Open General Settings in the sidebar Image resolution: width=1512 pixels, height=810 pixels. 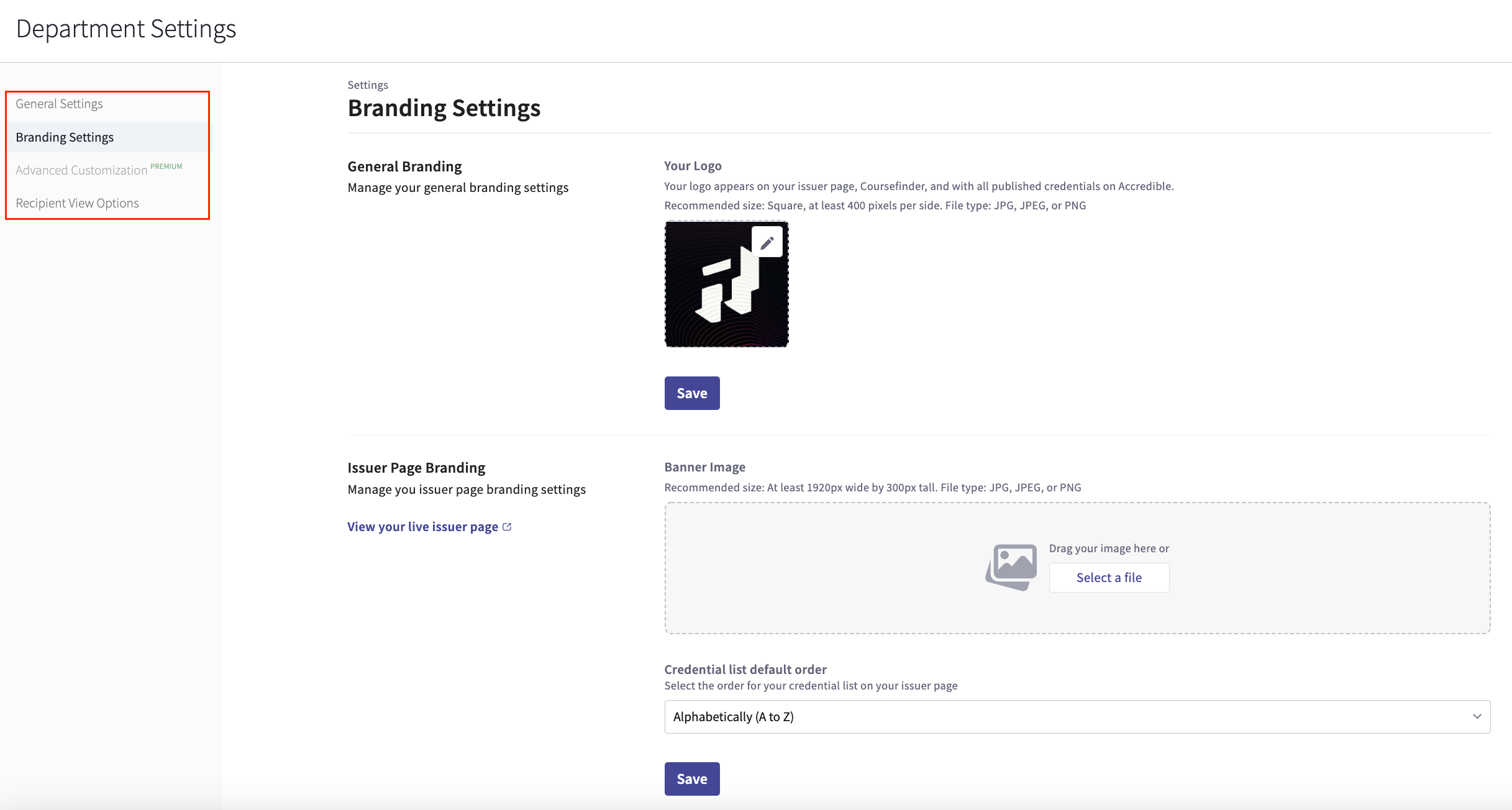point(60,104)
